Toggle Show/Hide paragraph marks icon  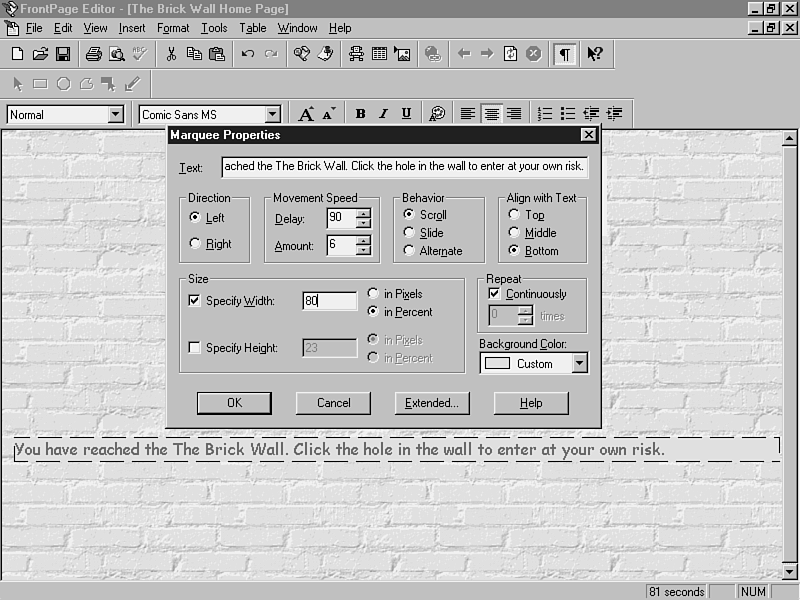(x=565, y=54)
